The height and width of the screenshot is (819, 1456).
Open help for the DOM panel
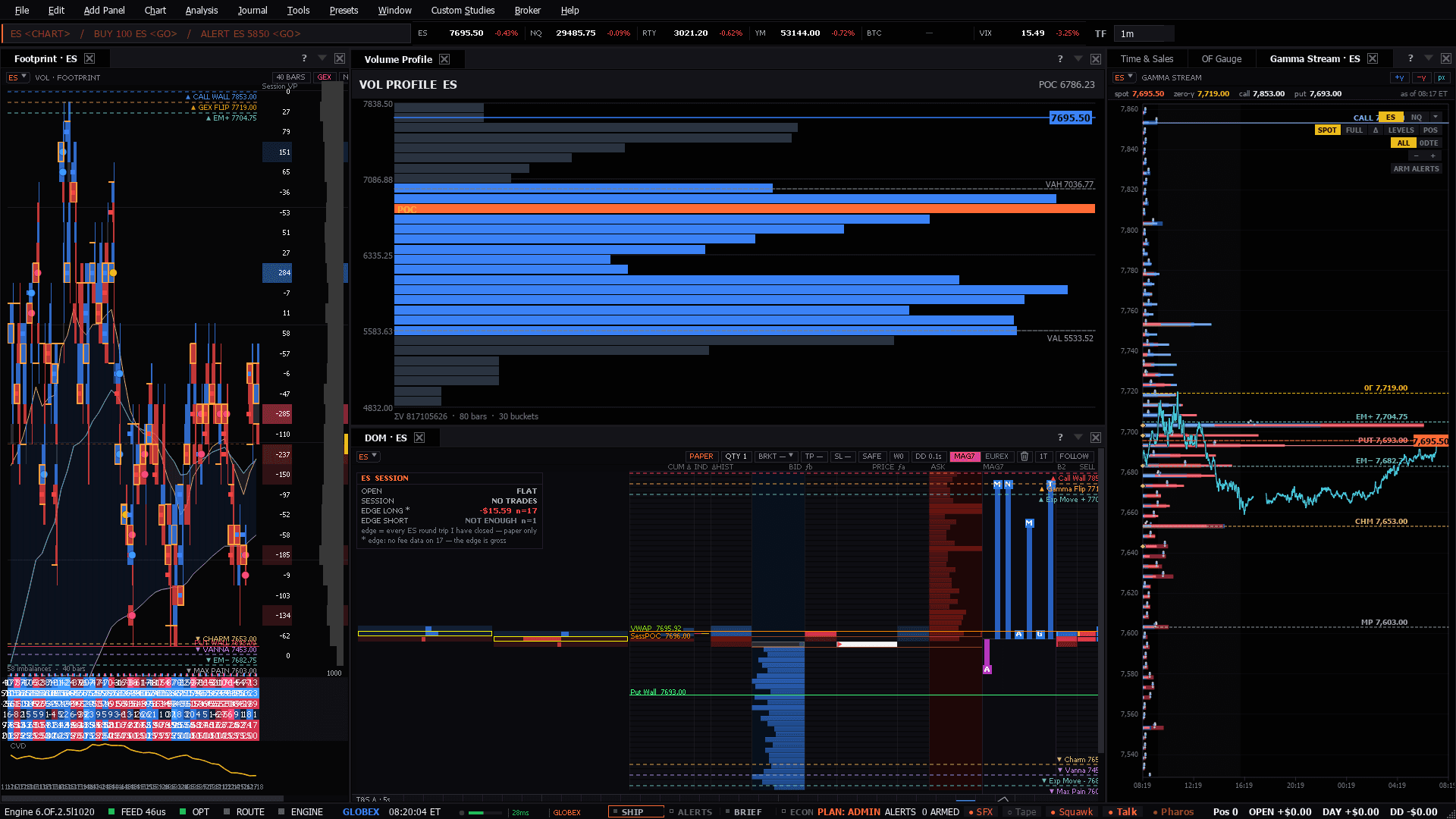(1060, 438)
